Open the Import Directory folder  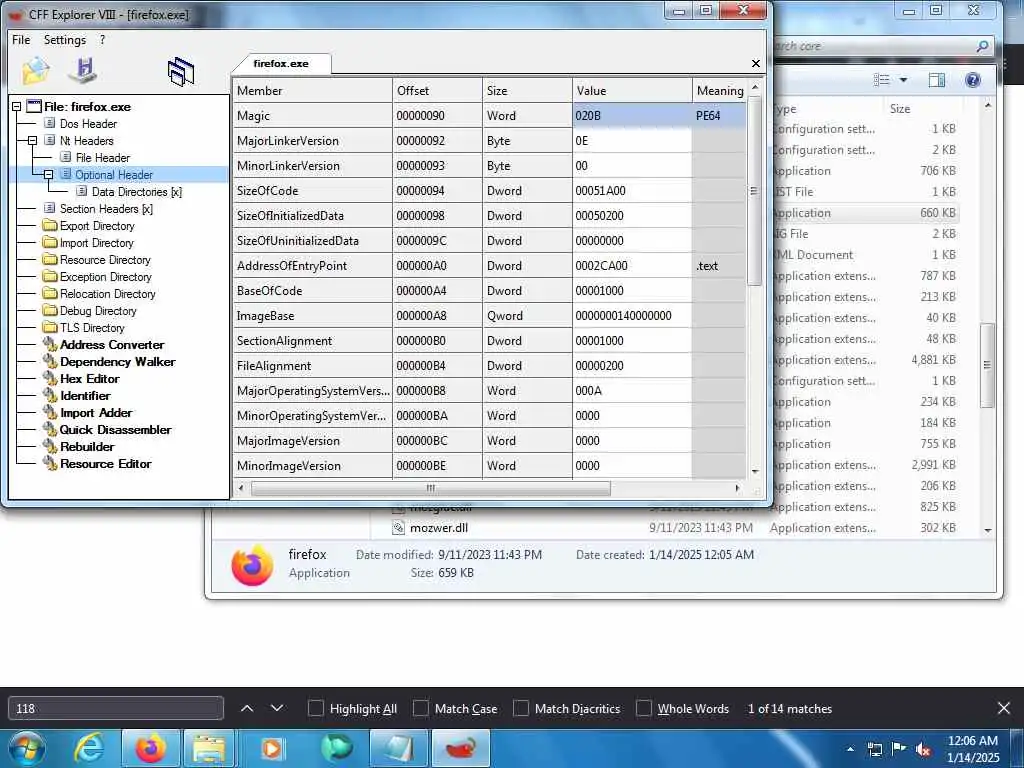point(97,243)
